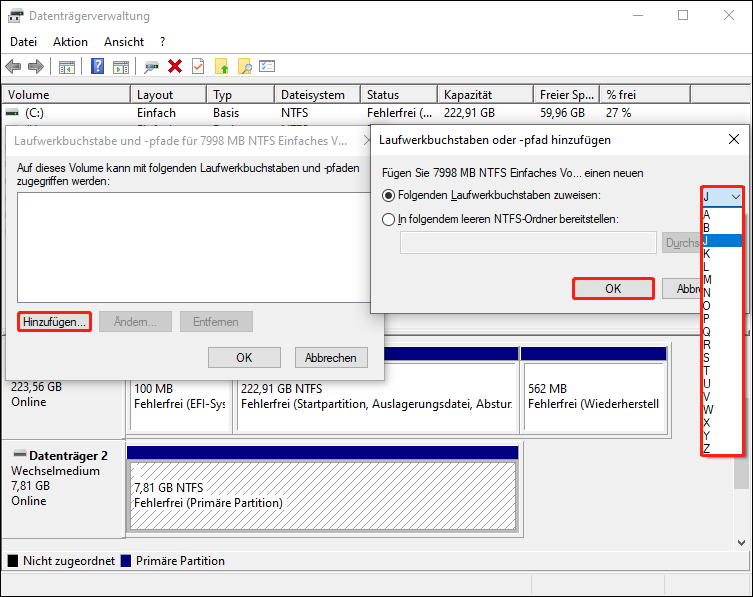Click the scrollbar down arrow in disk pane
This screenshot has width=753, height=597.
pyautogui.click(x=741, y=543)
